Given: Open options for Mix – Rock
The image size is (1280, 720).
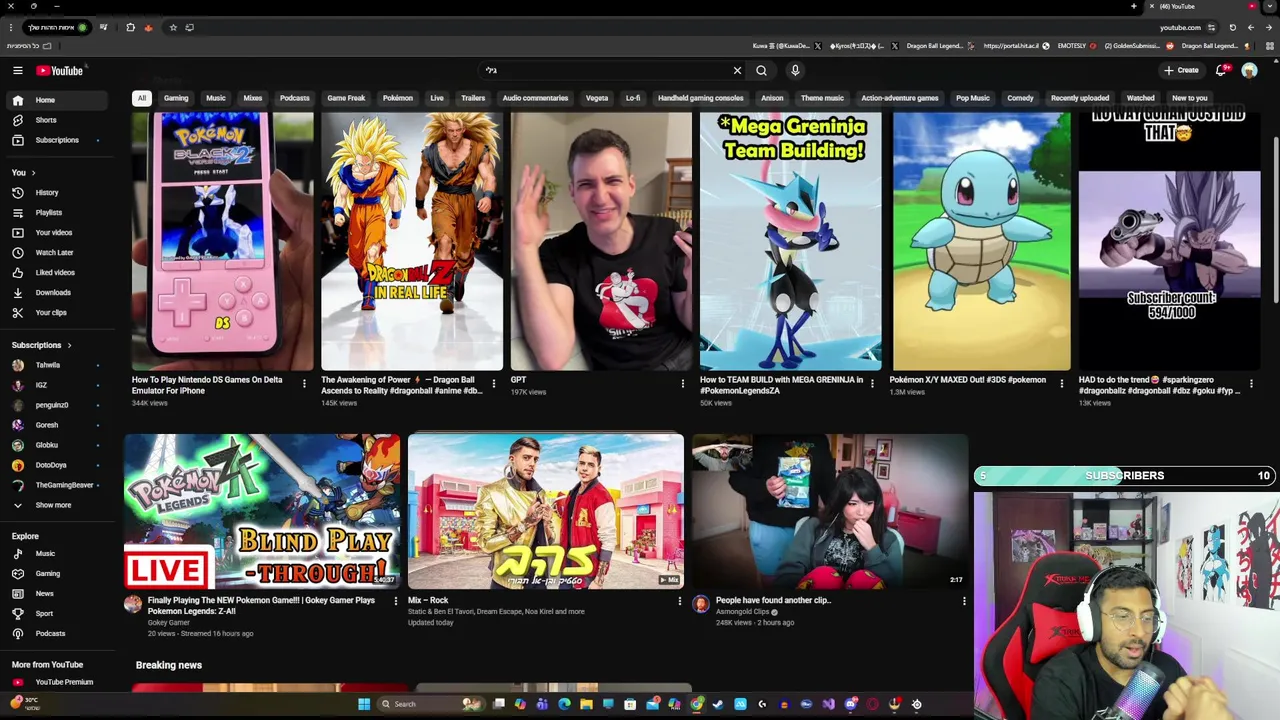Looking at the screenshot, I should [680, 601].
